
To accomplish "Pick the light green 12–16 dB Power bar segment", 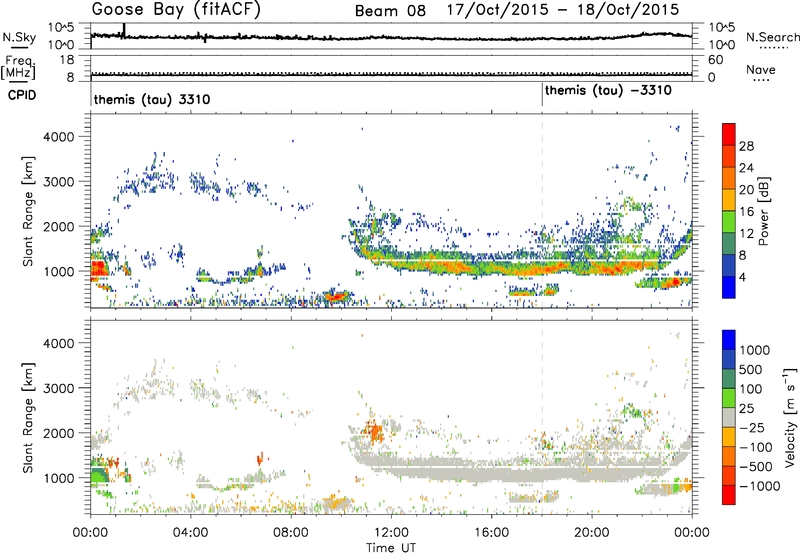I will click(x=729, y=222).
